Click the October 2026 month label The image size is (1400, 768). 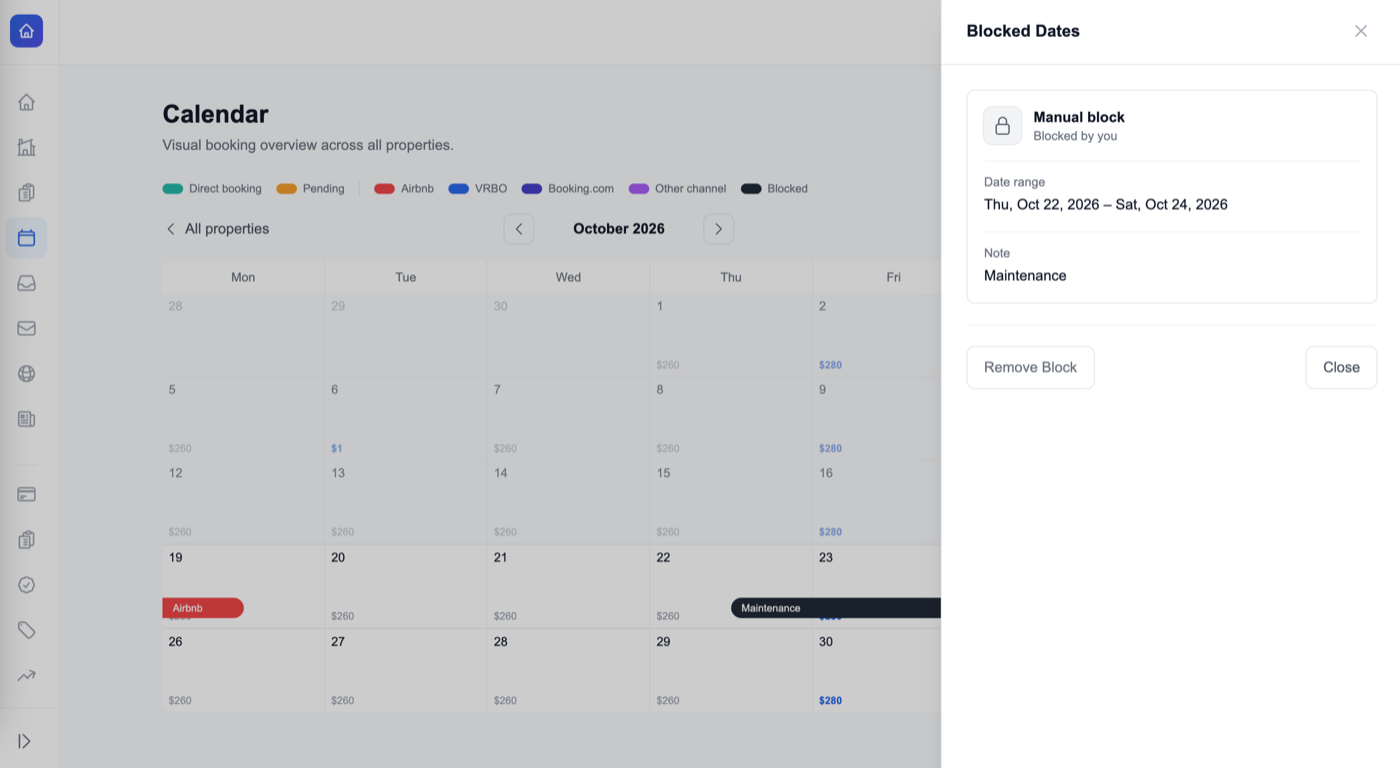[x=619, y=229]
